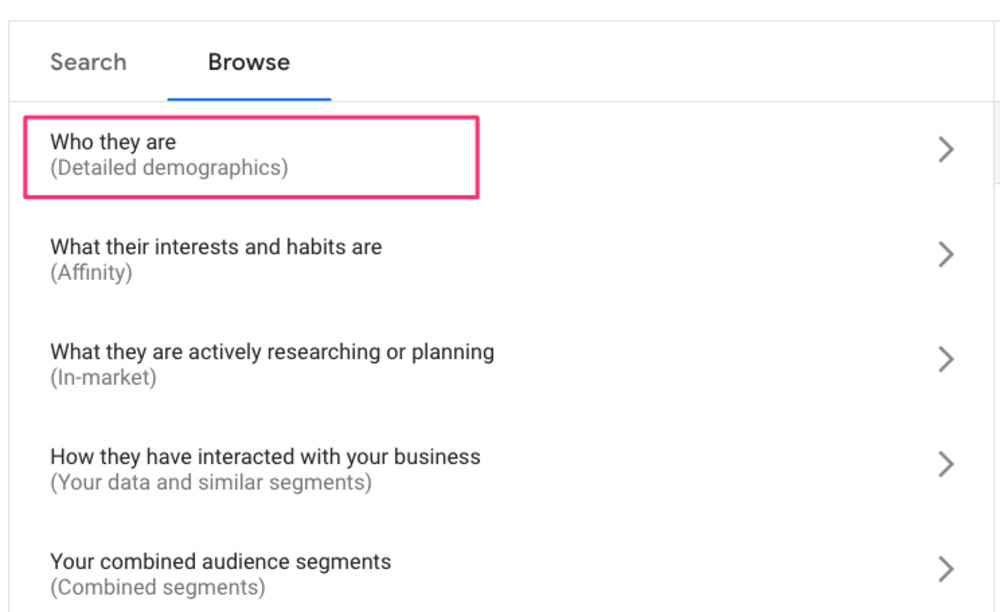This screenshot has width=1000, height=612.
Task: Click '(Your data and similar segments)' subtitle
Action: 211,482
